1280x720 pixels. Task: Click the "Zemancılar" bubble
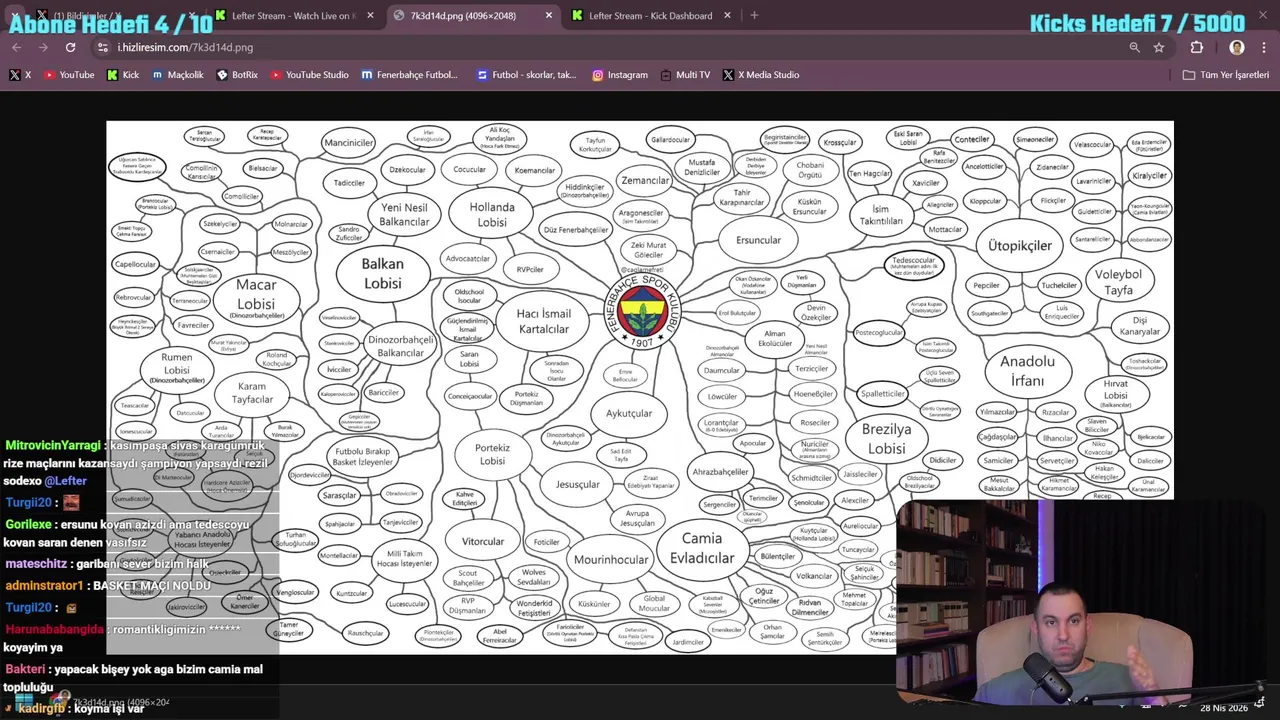click(645, 180)
